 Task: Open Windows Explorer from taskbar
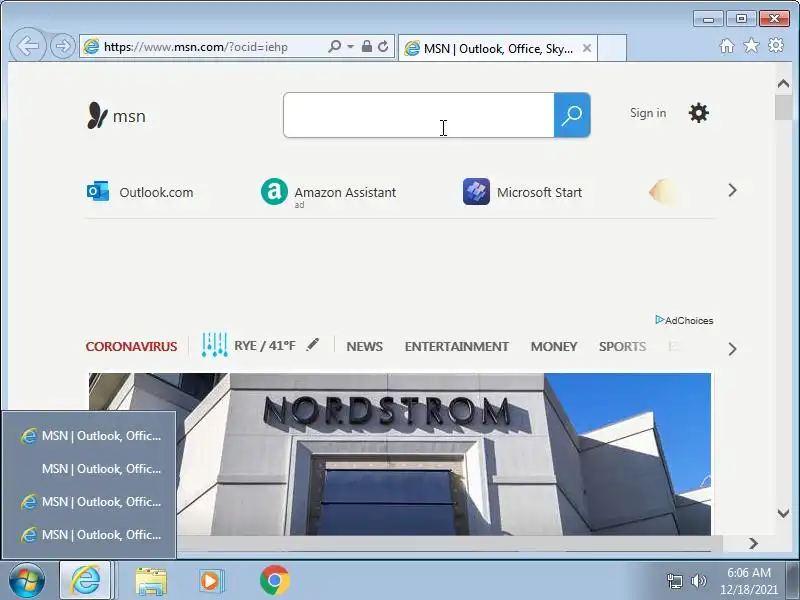(x=151, y=581)
